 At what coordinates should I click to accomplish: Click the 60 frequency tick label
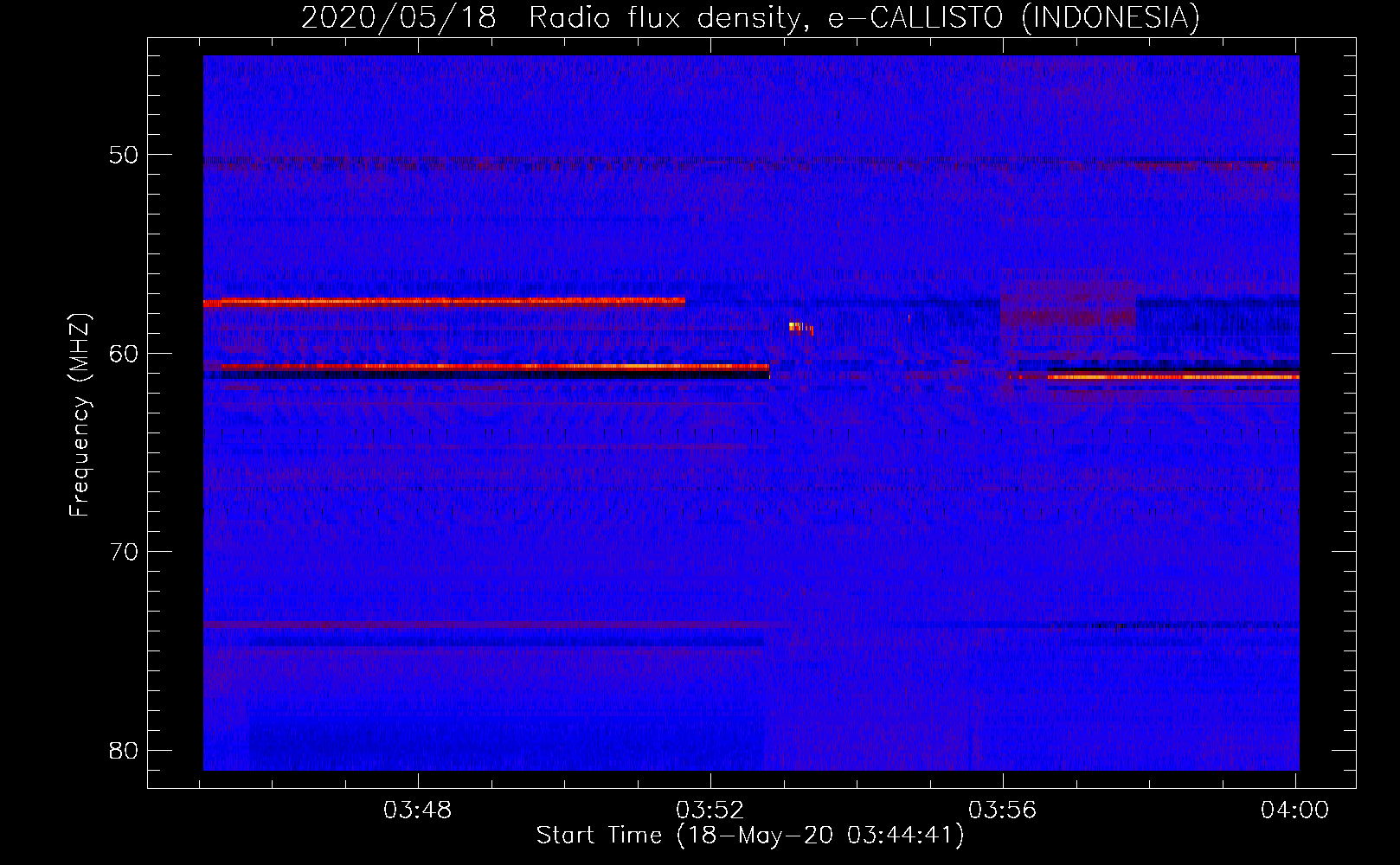pos(124,353)
